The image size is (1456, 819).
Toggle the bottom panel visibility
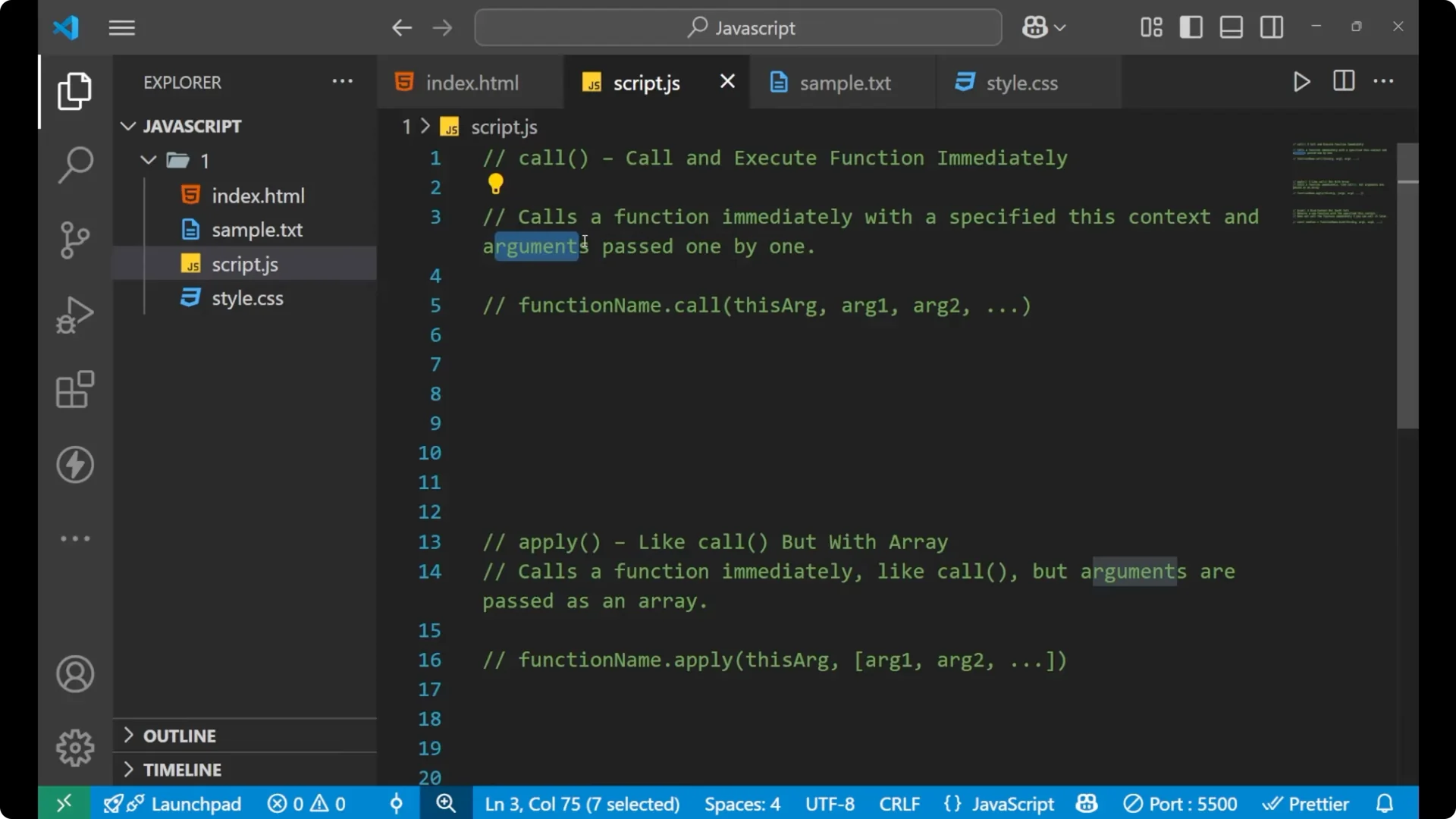tap(1231, 27)
